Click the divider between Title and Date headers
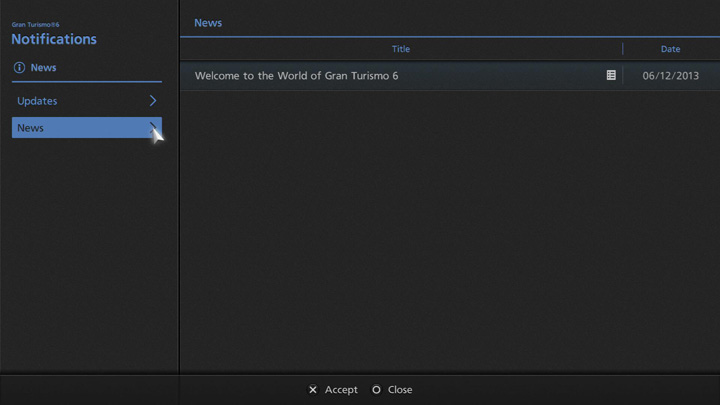This screenshot has height=405, width=720. [x=622, y=49]
